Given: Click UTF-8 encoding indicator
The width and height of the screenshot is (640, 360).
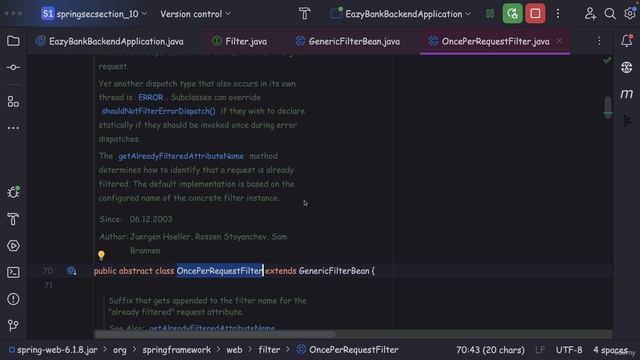Looking at the screenshot, I should 569,350.
